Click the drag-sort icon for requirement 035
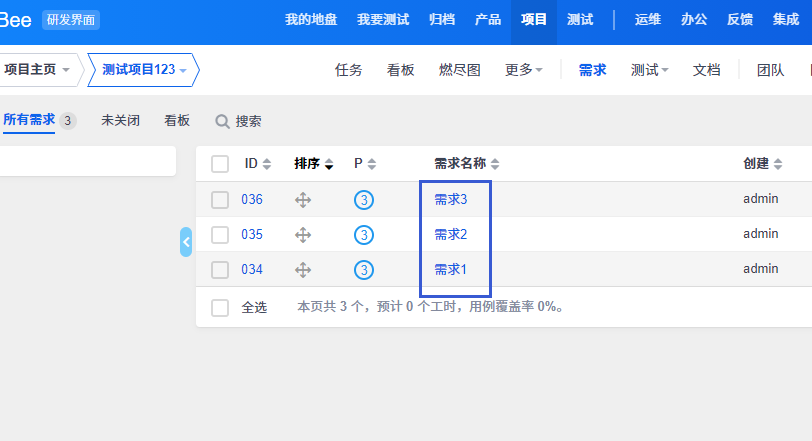Image resolution: width=812 pixels, height=441 pixels. [x=303, y=235]
